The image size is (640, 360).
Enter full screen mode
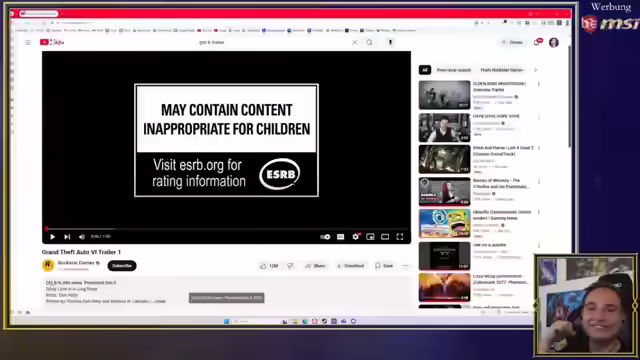pyautogui.click(x=400, y=237)
